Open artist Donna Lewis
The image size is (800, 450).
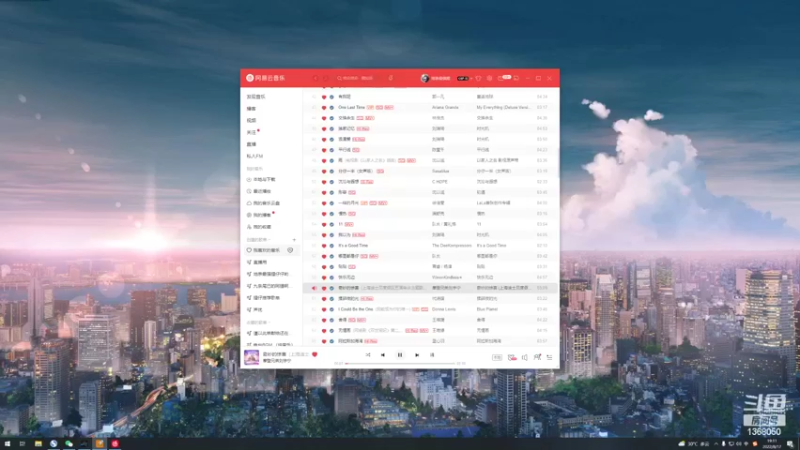pyautogui.click(x=443, y=309)
